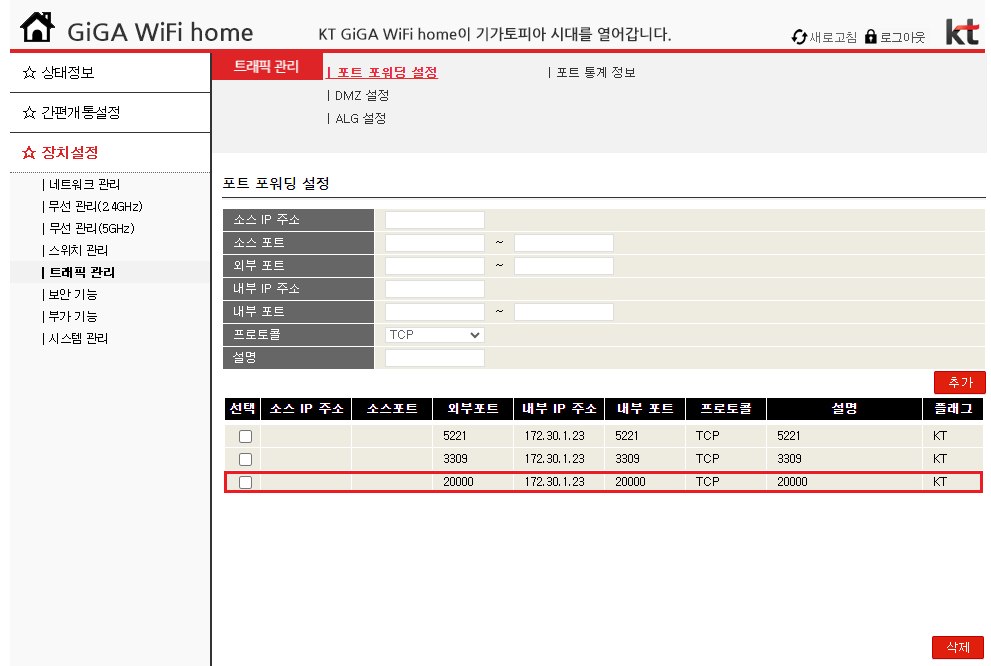
Task: Tick the checkbox for port 5221 row
Action: point(245,437)
